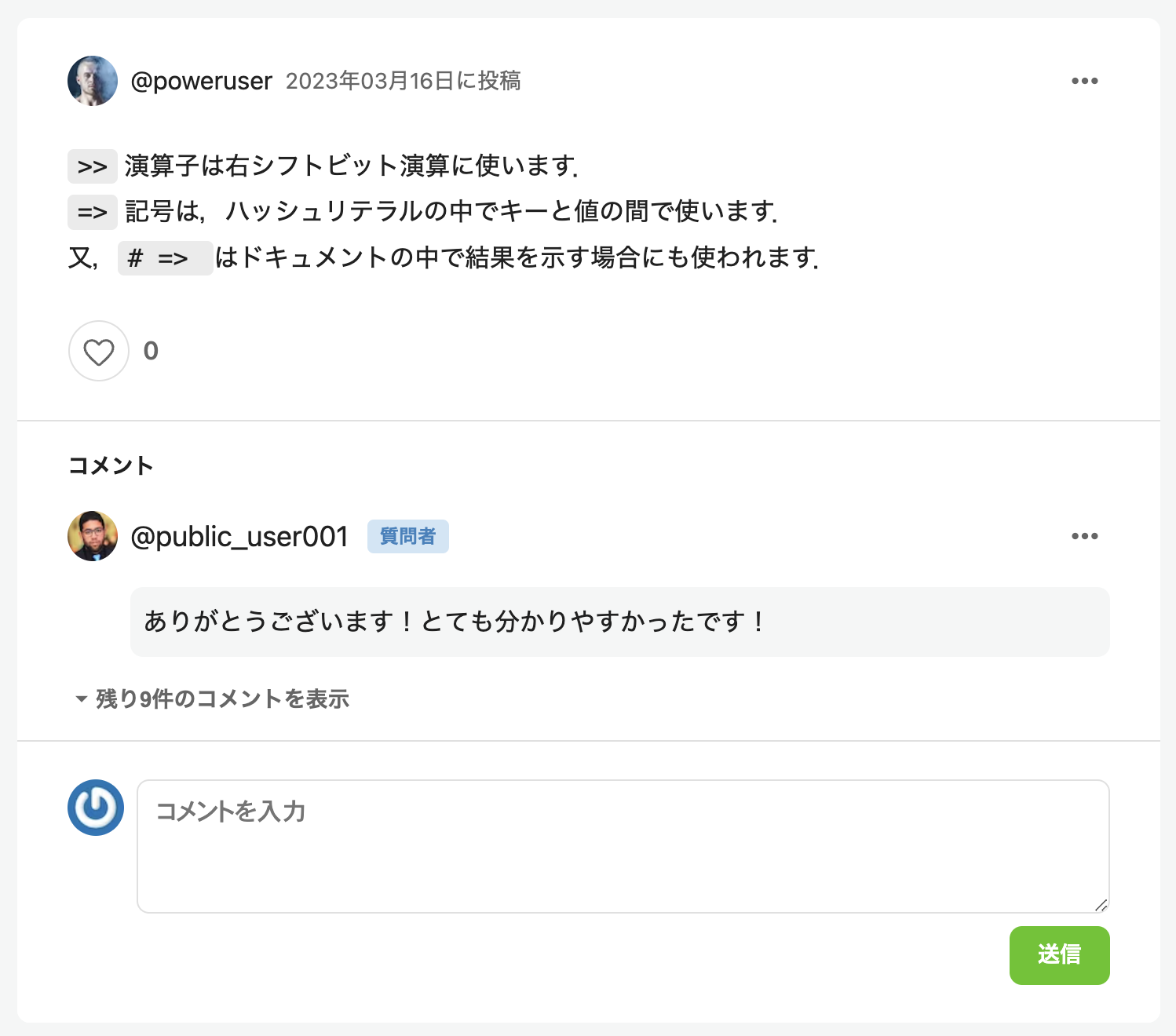Open @poweruser's profile avatar
The height and width of the screenshot is (1036, 1176).
pos(92,80)
